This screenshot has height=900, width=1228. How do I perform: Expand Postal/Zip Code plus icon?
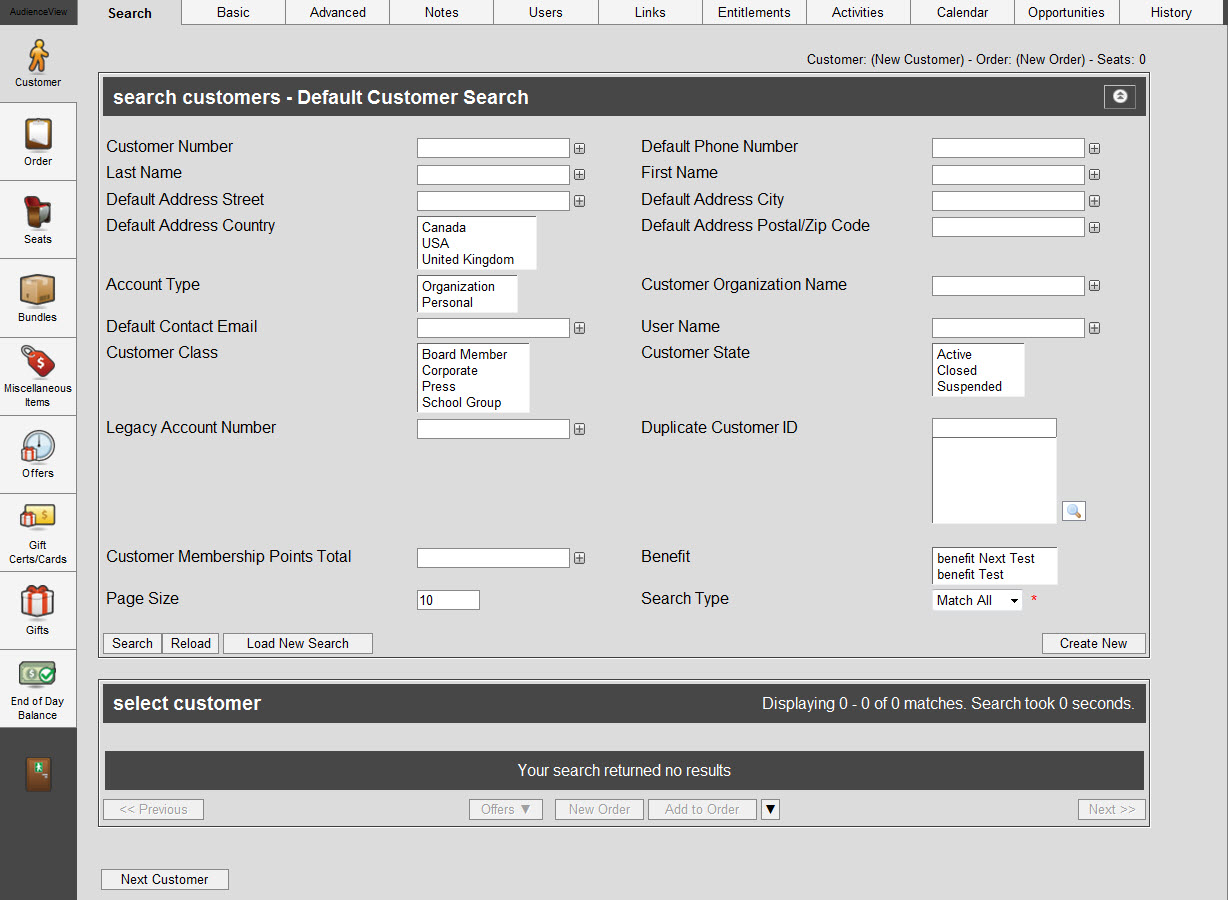(1094, 227)
